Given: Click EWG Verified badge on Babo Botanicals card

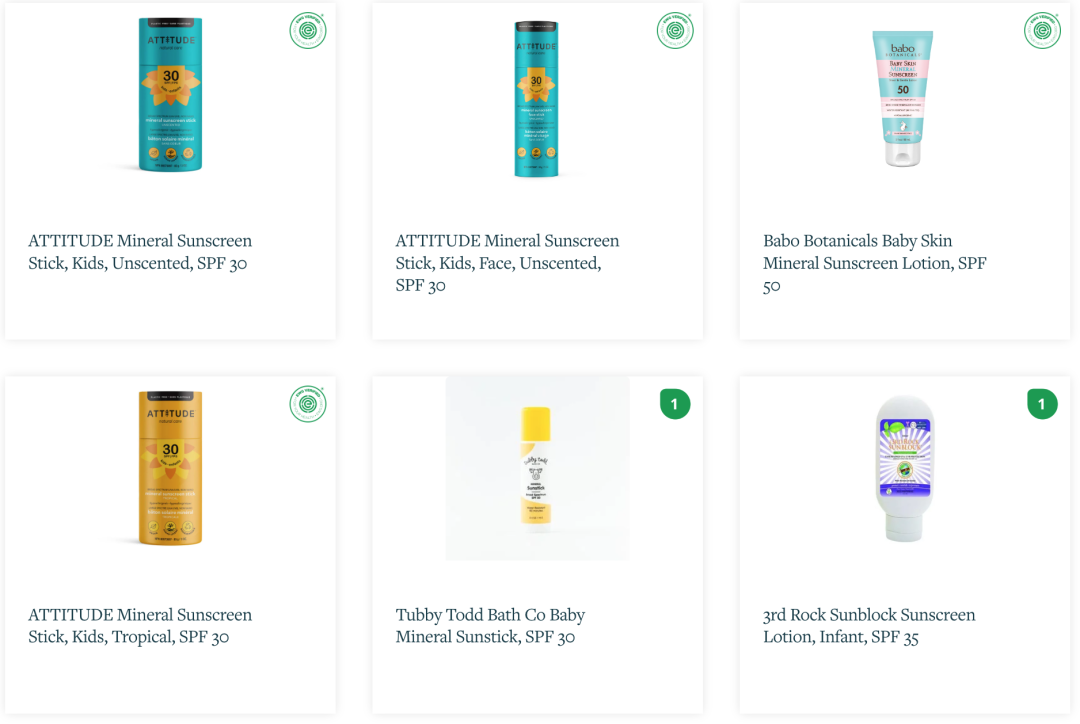Looking at the screenshot, I should (x=1042, y=30).
